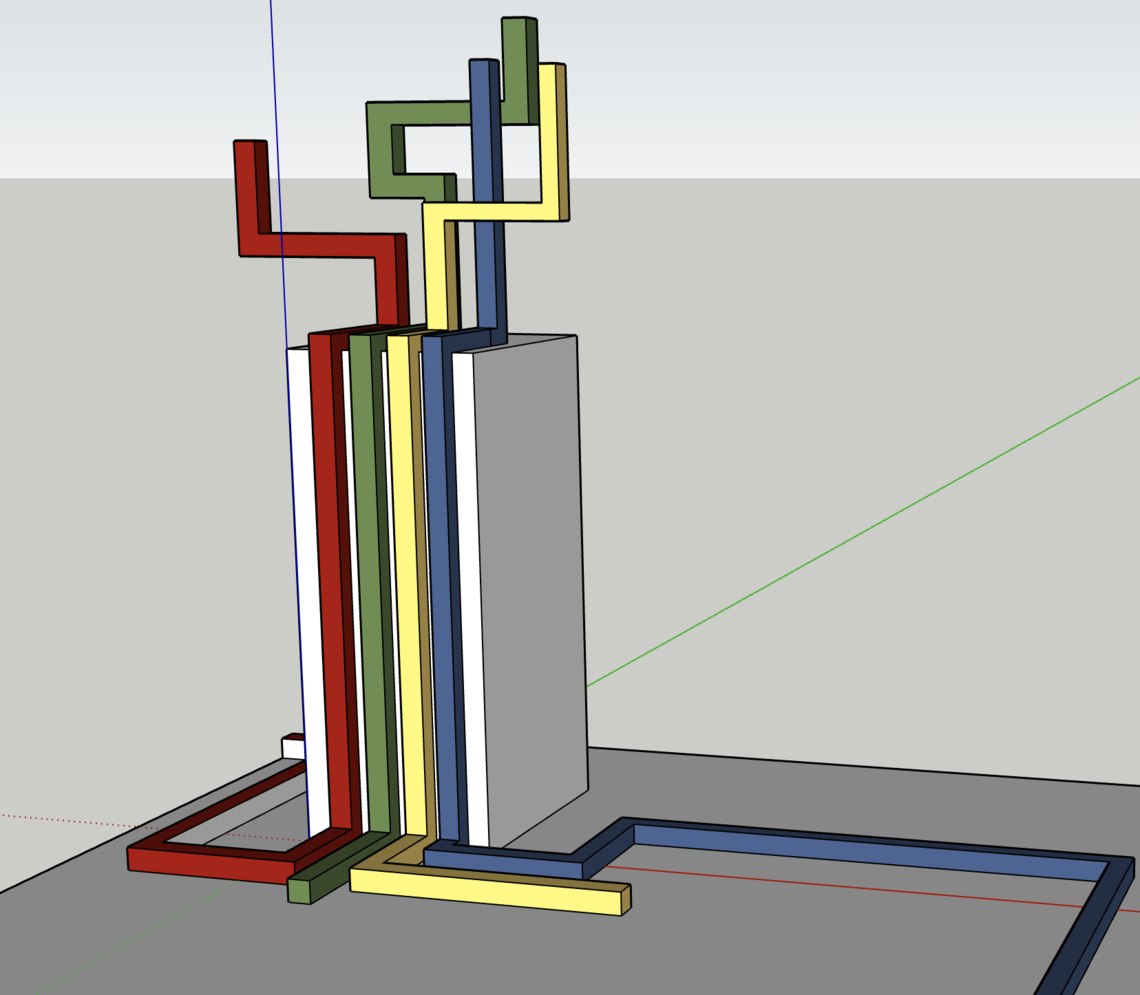This screenshot has height=995, width=1140.
Task: Select the green pipe end on the floor
Action: click(x=300, y=890)
